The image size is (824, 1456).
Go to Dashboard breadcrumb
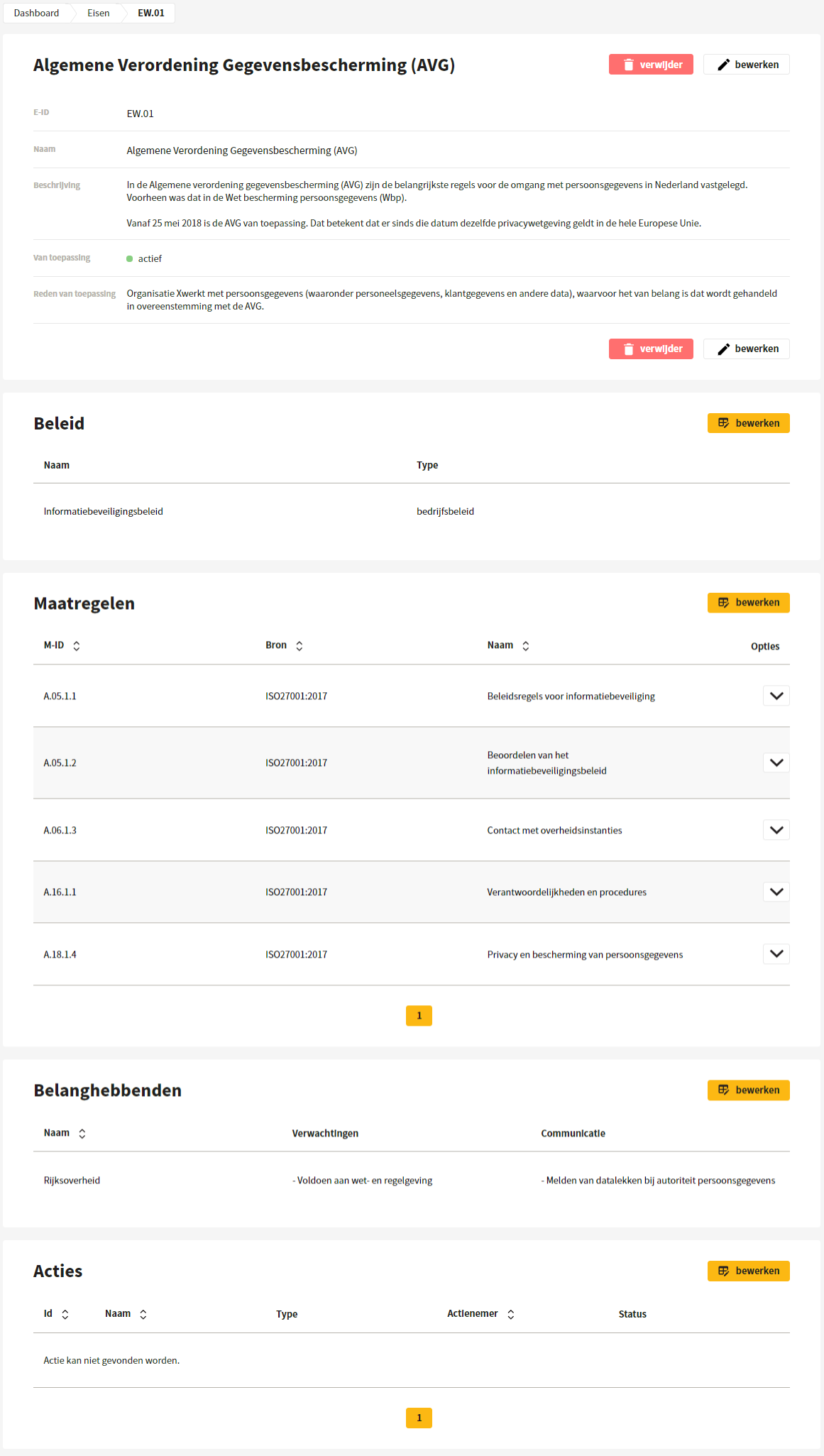(x=36, y=13)
